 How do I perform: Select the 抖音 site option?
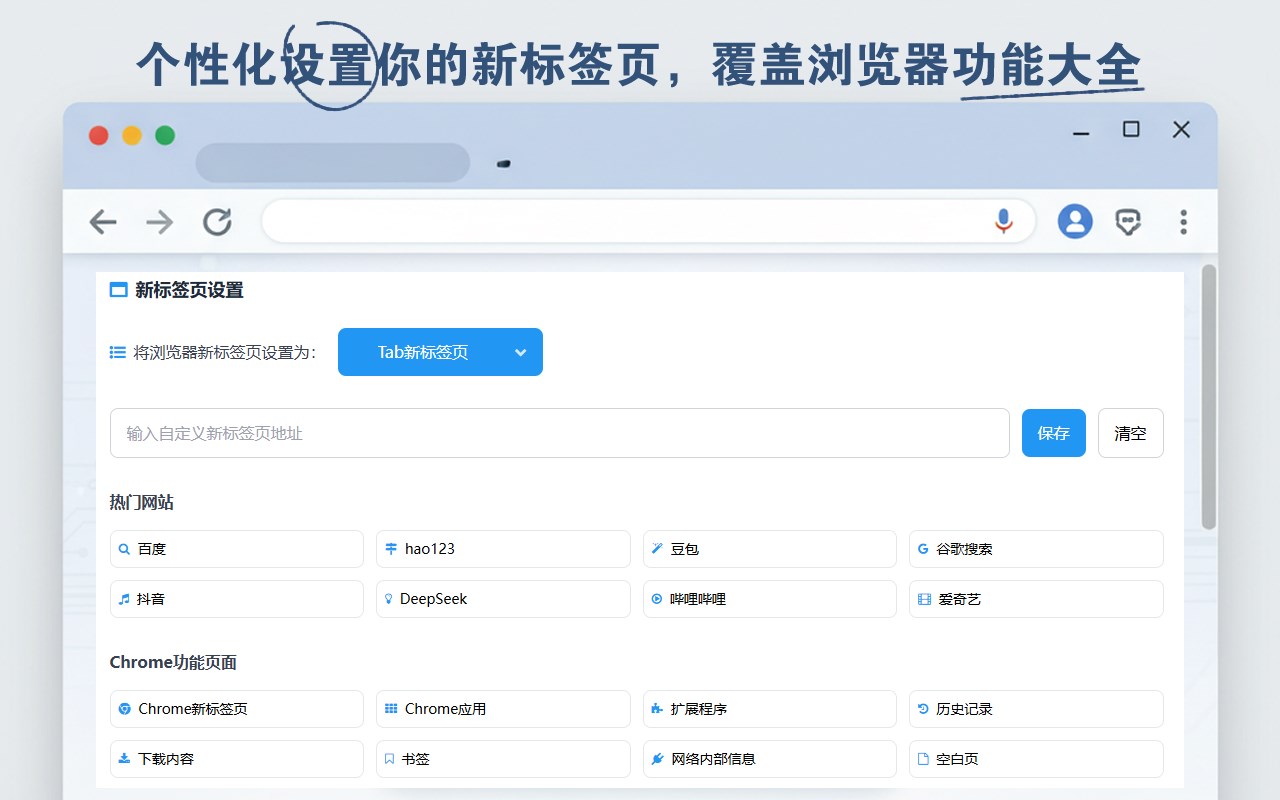(237, 599)
